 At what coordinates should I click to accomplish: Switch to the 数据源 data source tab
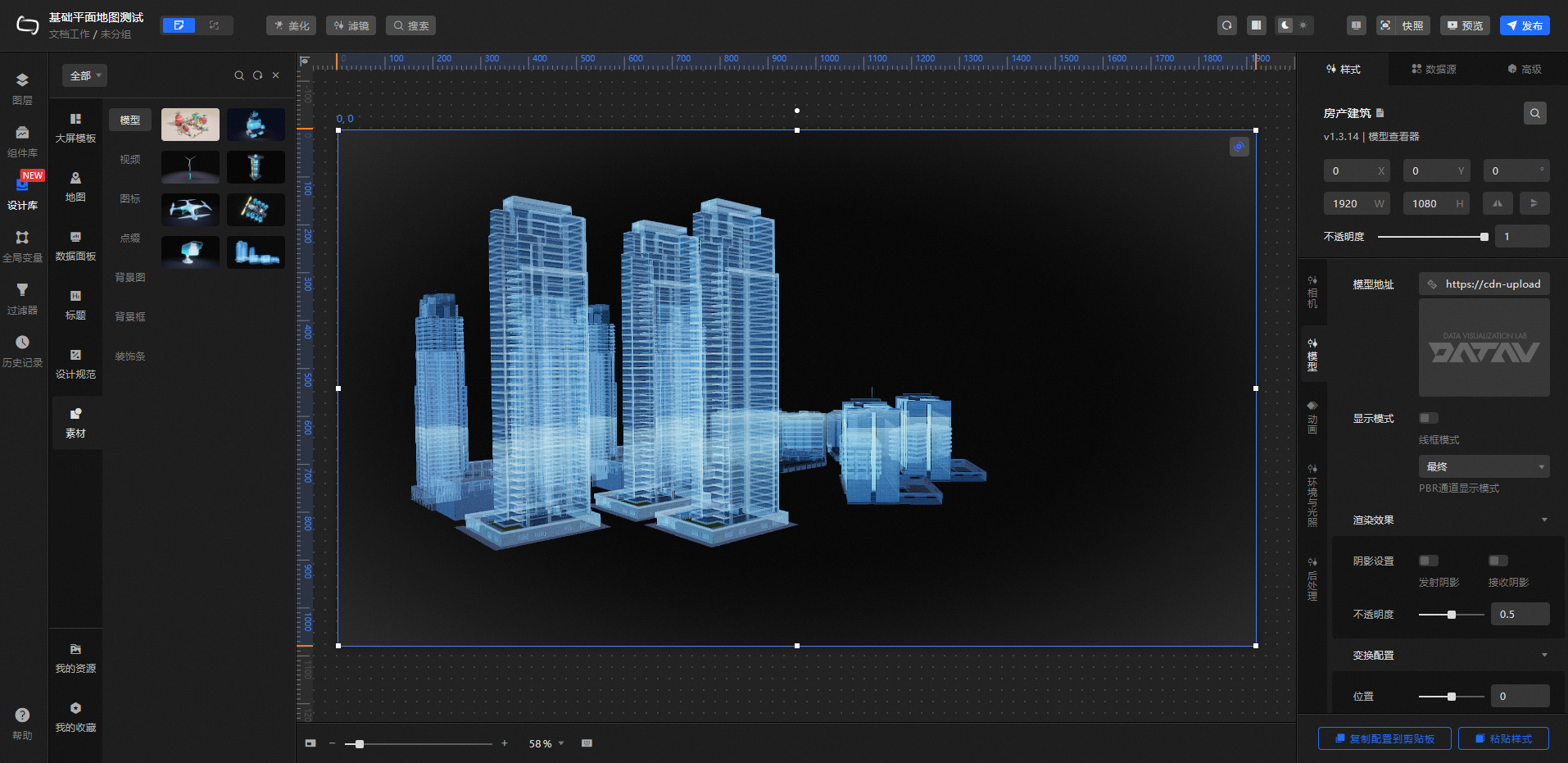[1434, 69]
